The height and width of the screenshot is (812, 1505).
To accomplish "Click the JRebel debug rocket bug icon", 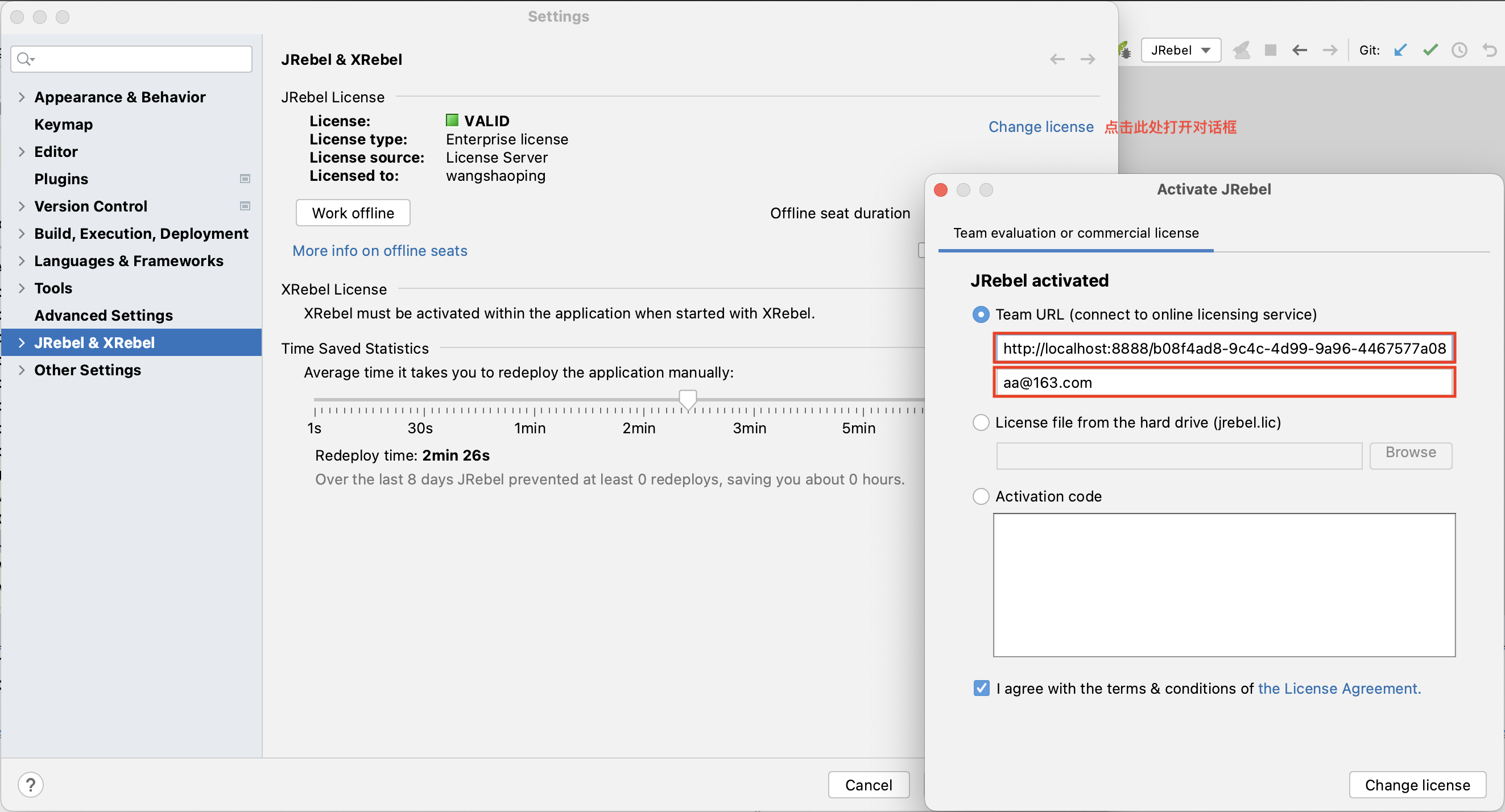I will pos(1124,50).
